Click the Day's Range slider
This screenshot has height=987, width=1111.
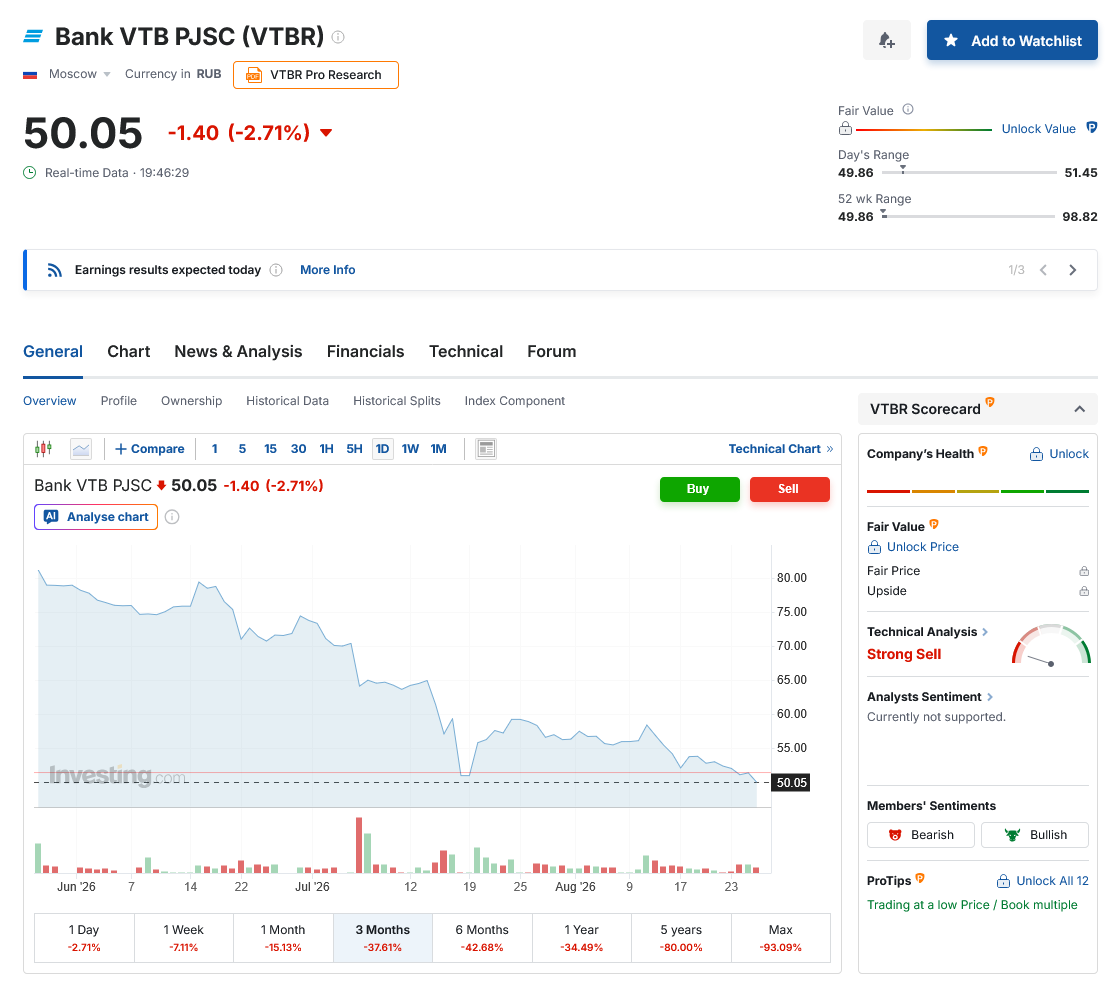point(969,172)
